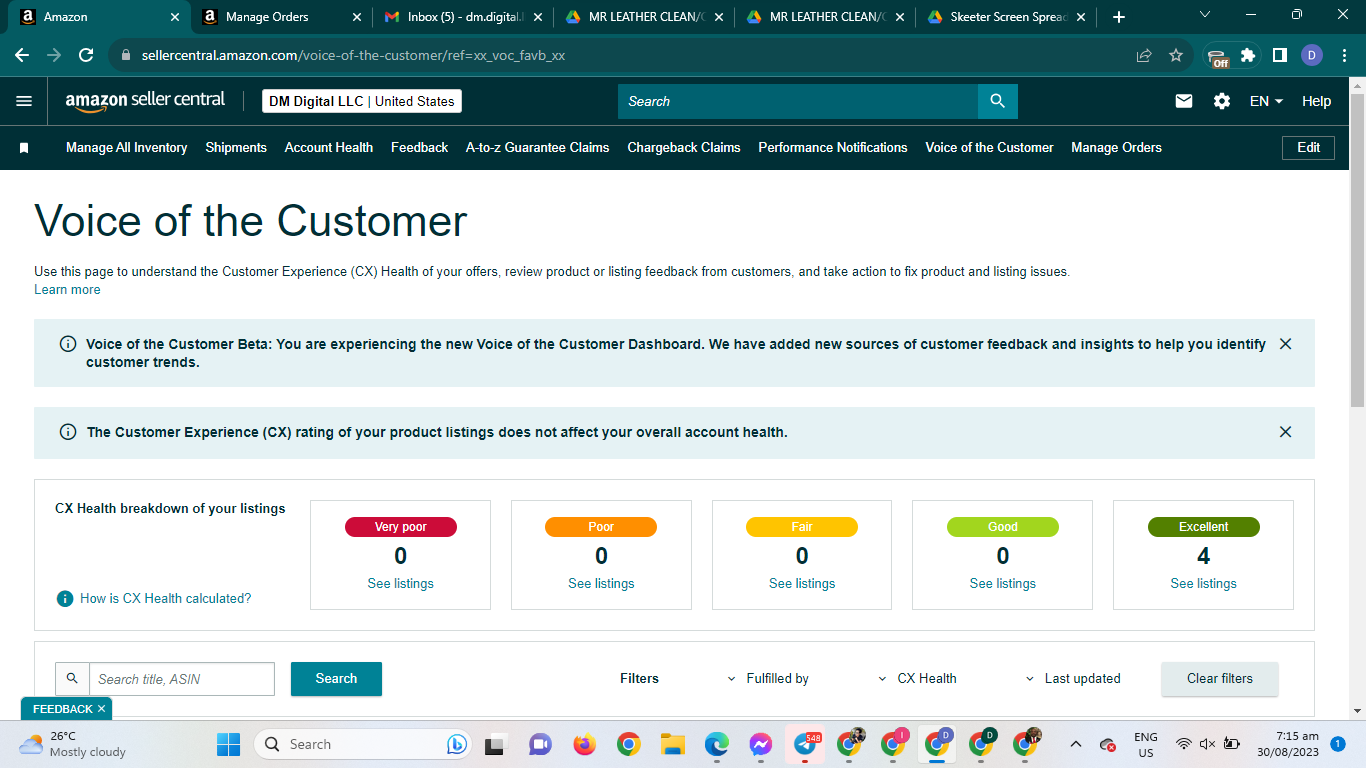Screen dimensions: 1366x768
Task: Bookmark this page with the star icon
Action: point(1176,56)
